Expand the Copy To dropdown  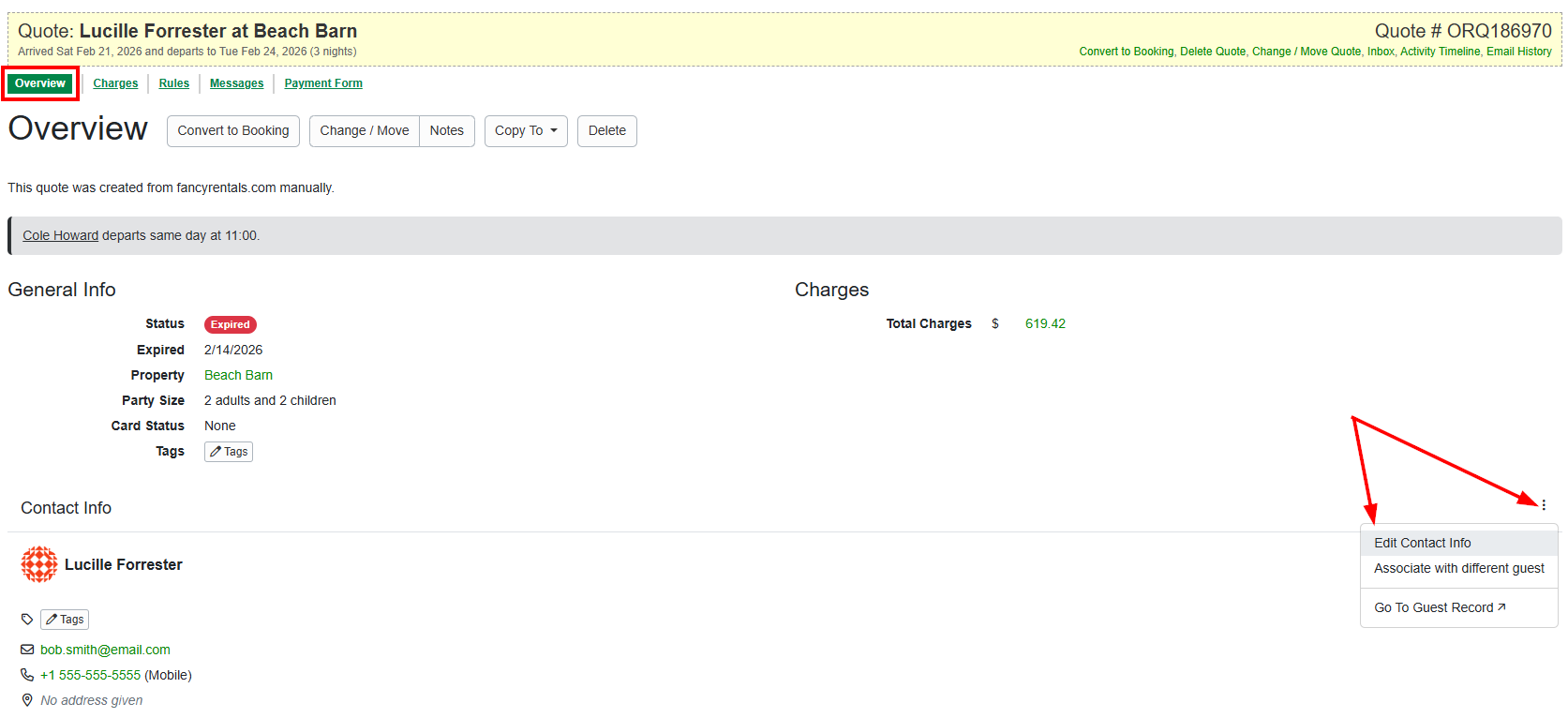pos(526,131)
